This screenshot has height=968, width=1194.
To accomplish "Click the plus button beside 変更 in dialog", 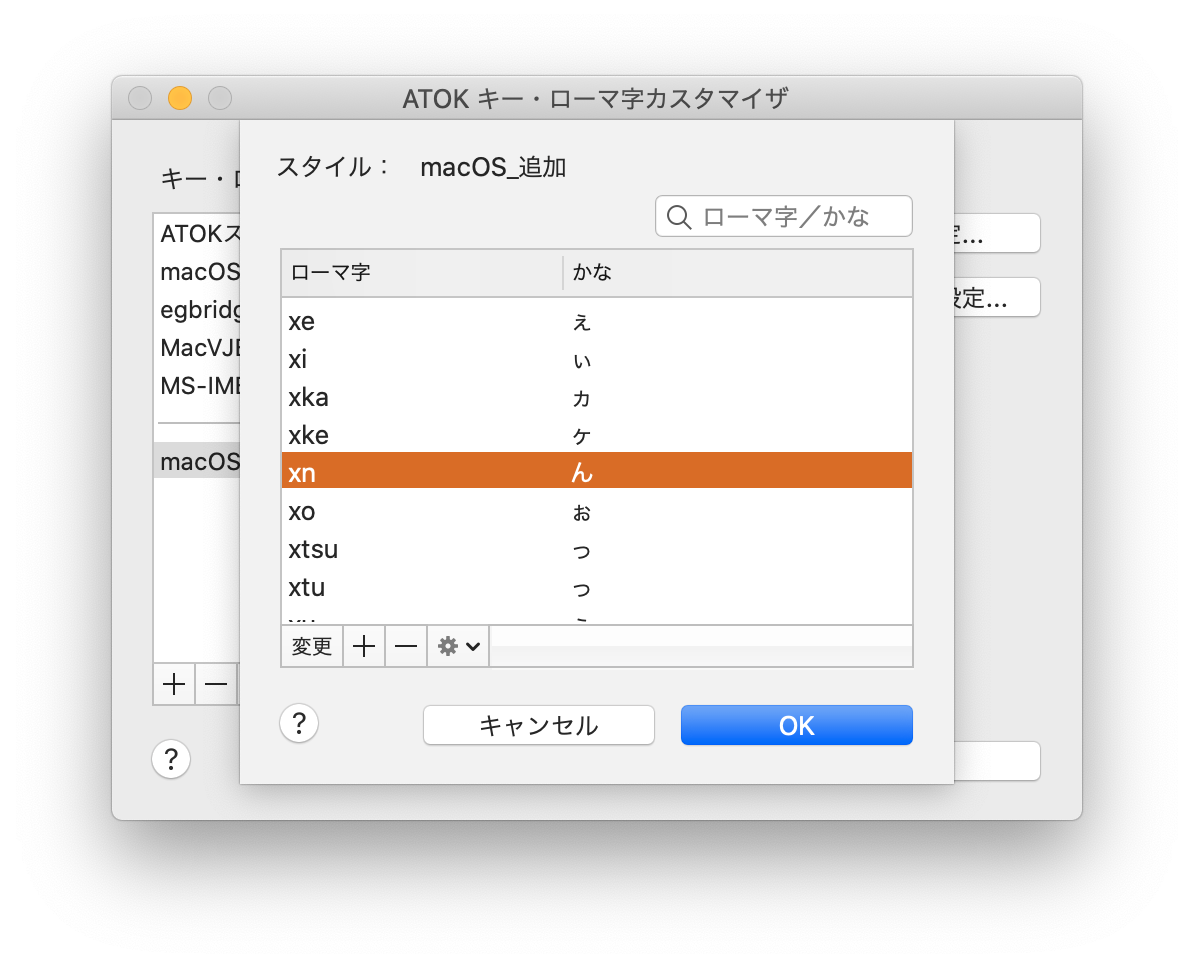I will [364, 647].
